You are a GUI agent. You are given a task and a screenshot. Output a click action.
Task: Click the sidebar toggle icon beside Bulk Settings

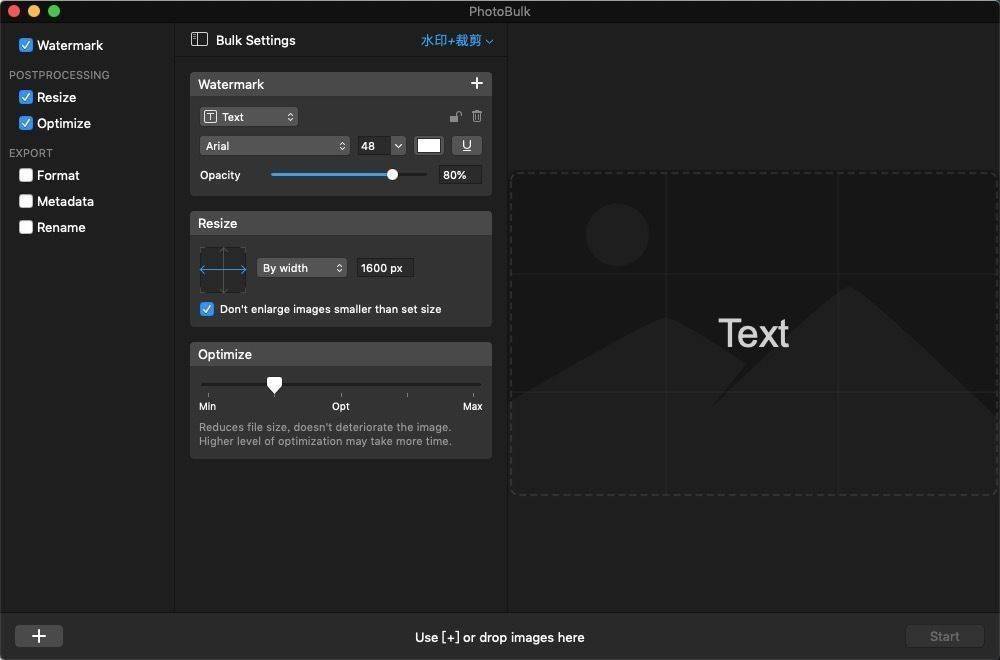point(199,40)
